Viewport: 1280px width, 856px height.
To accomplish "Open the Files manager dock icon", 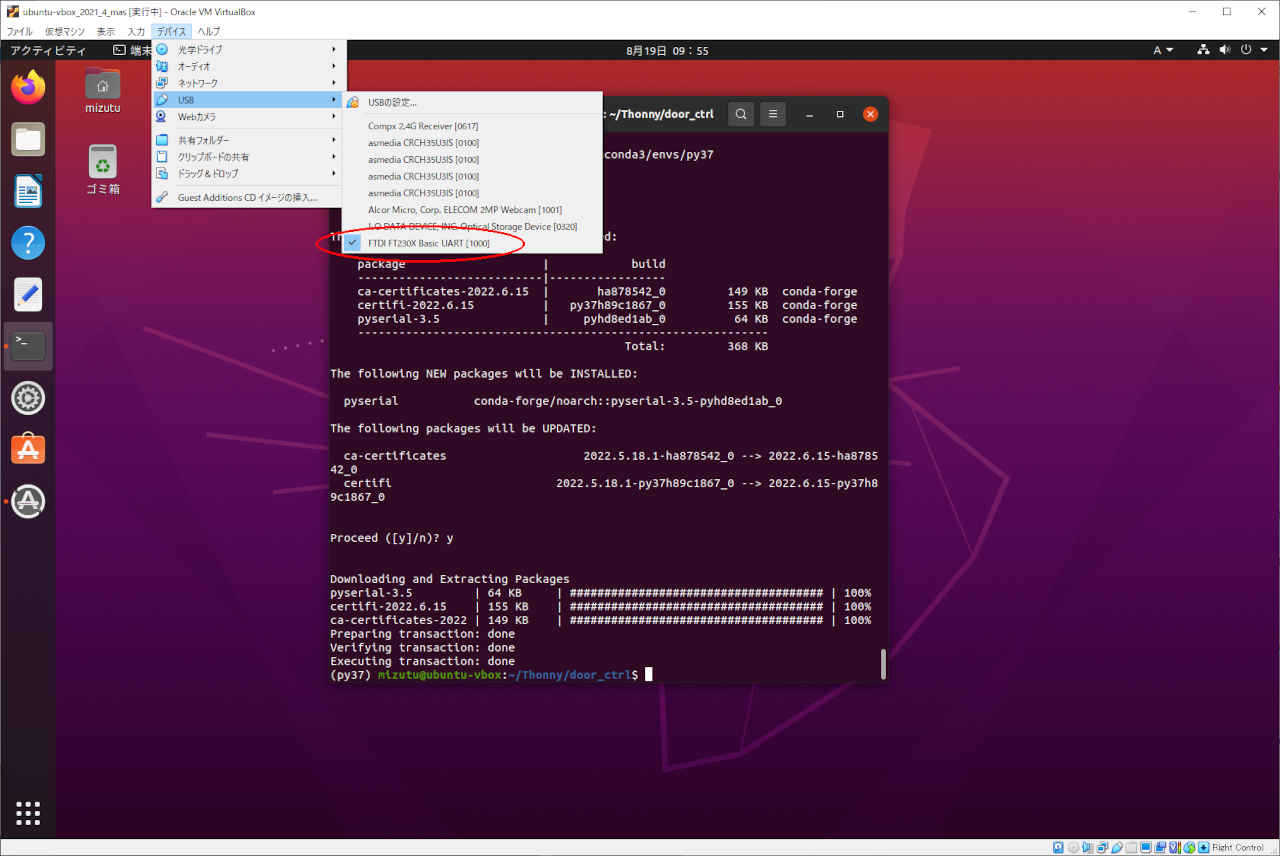I will click(x=28, y=139).
